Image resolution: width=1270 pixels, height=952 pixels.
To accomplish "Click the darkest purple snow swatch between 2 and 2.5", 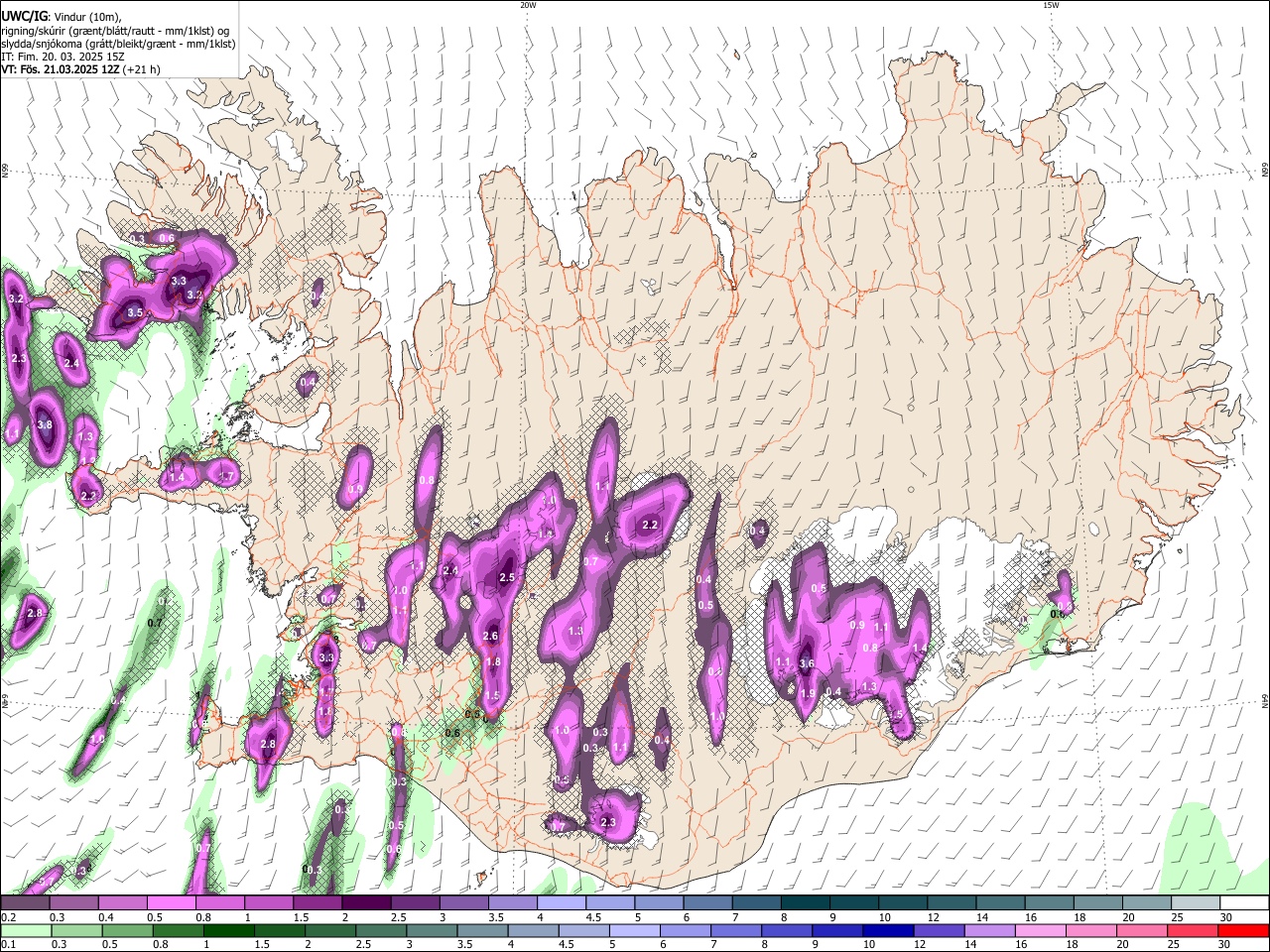I will pyautogui.click(x=365, y=902).
